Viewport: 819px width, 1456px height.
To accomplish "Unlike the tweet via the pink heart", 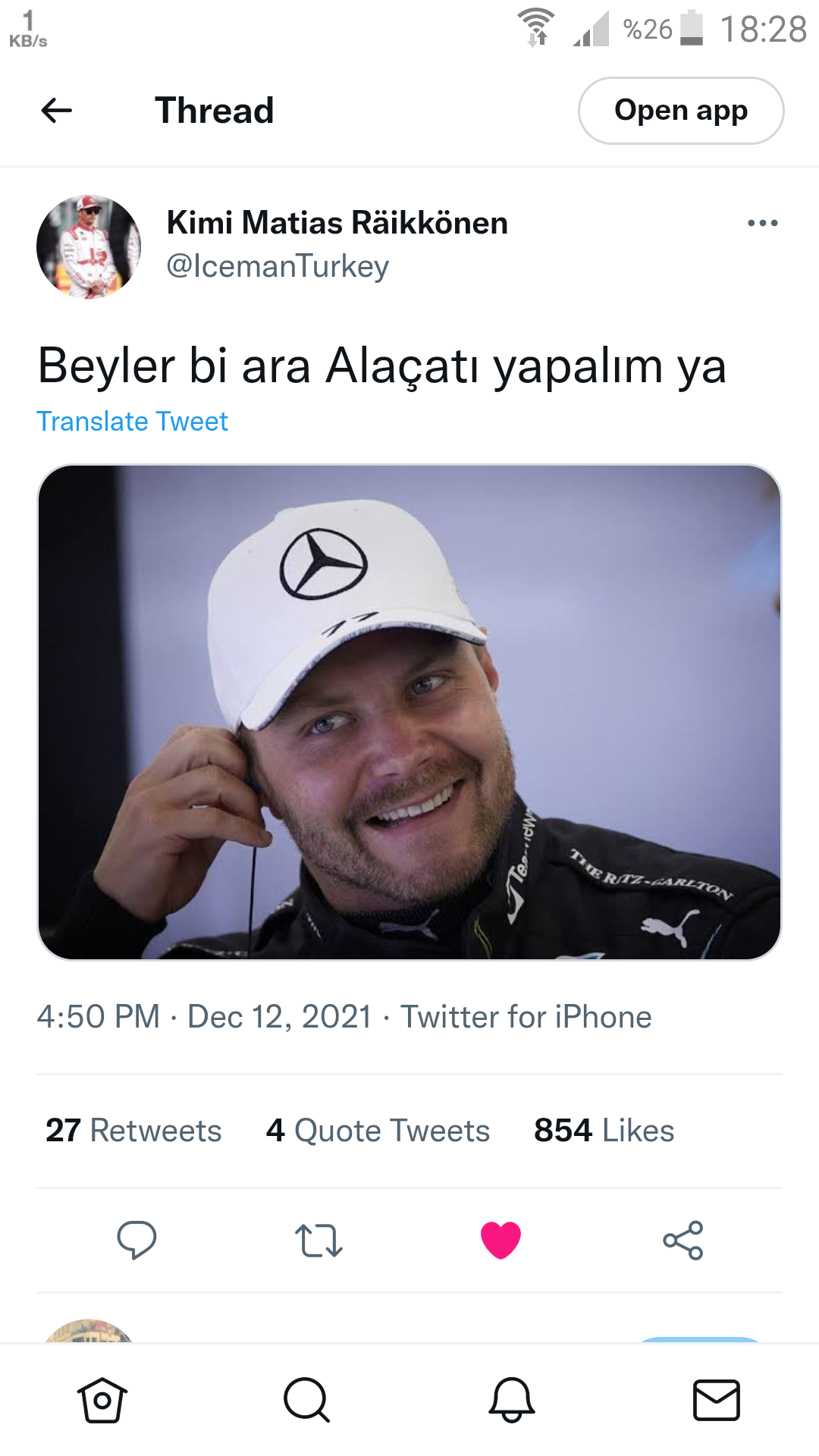I will point(500,1241).
